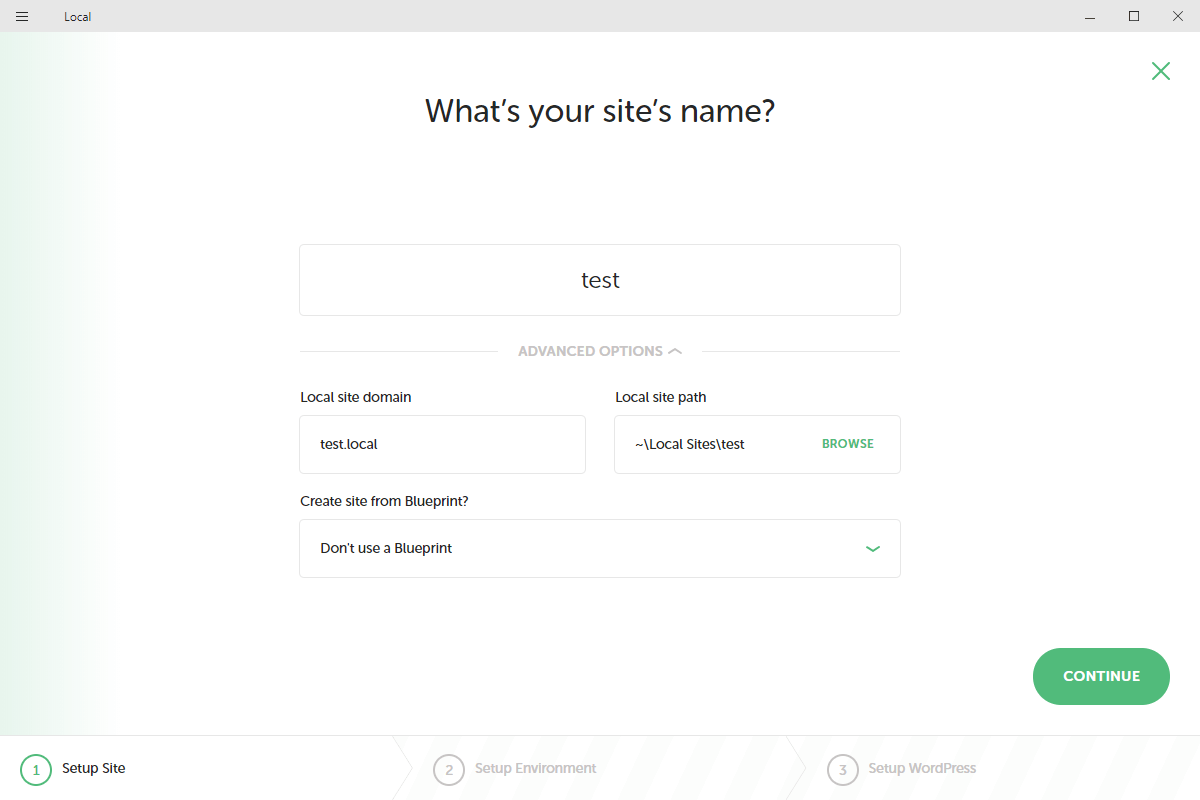
Task: Click the green Continue button
Action: pyautogui.click(x=1101, y=676)
